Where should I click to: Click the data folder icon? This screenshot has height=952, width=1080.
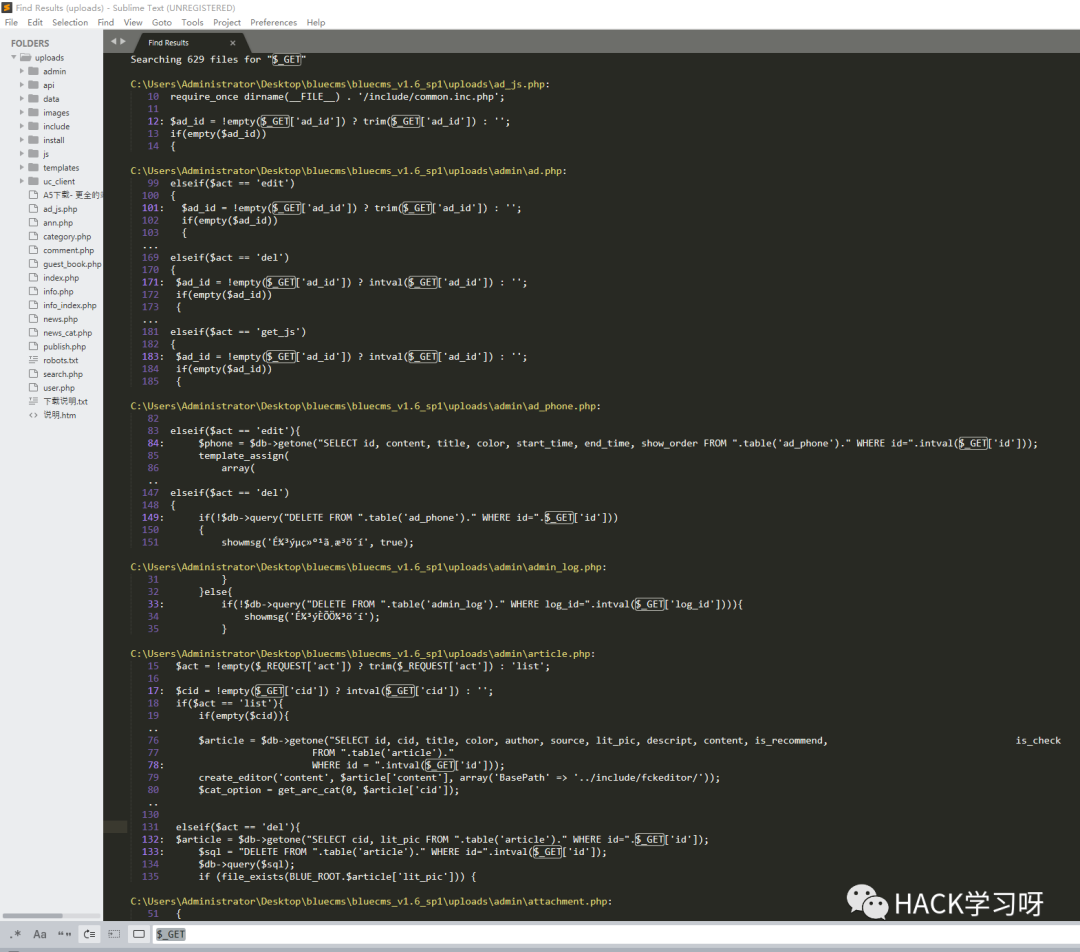coord(33,99)
